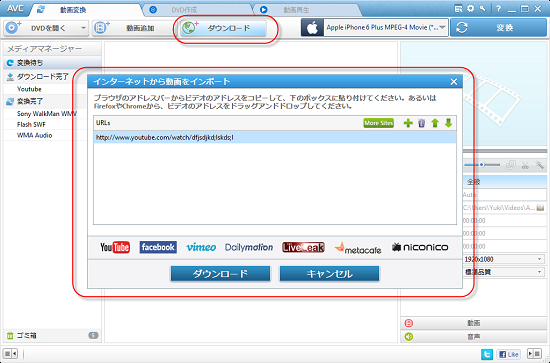Click the Apple device logo icon

point(312,28)
